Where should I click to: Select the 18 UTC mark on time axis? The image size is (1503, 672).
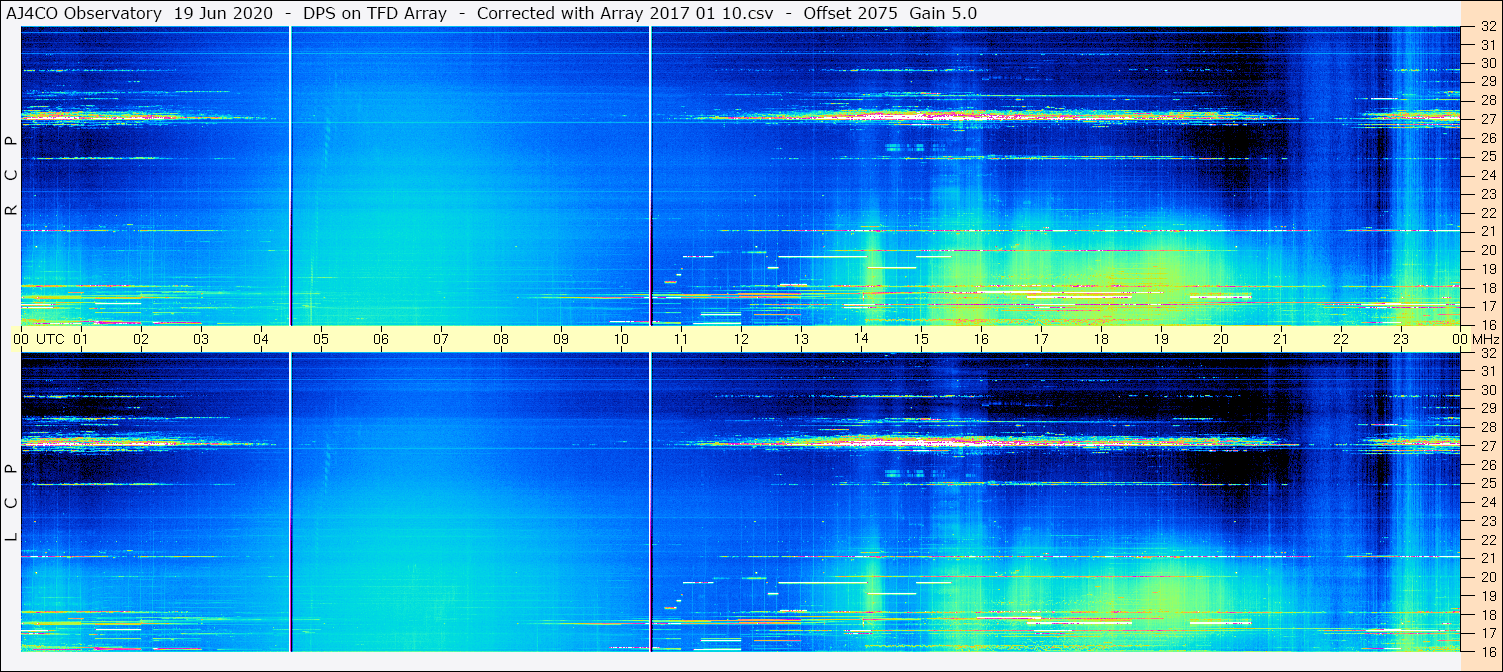pyautogui.click(x=1101, y=339)
